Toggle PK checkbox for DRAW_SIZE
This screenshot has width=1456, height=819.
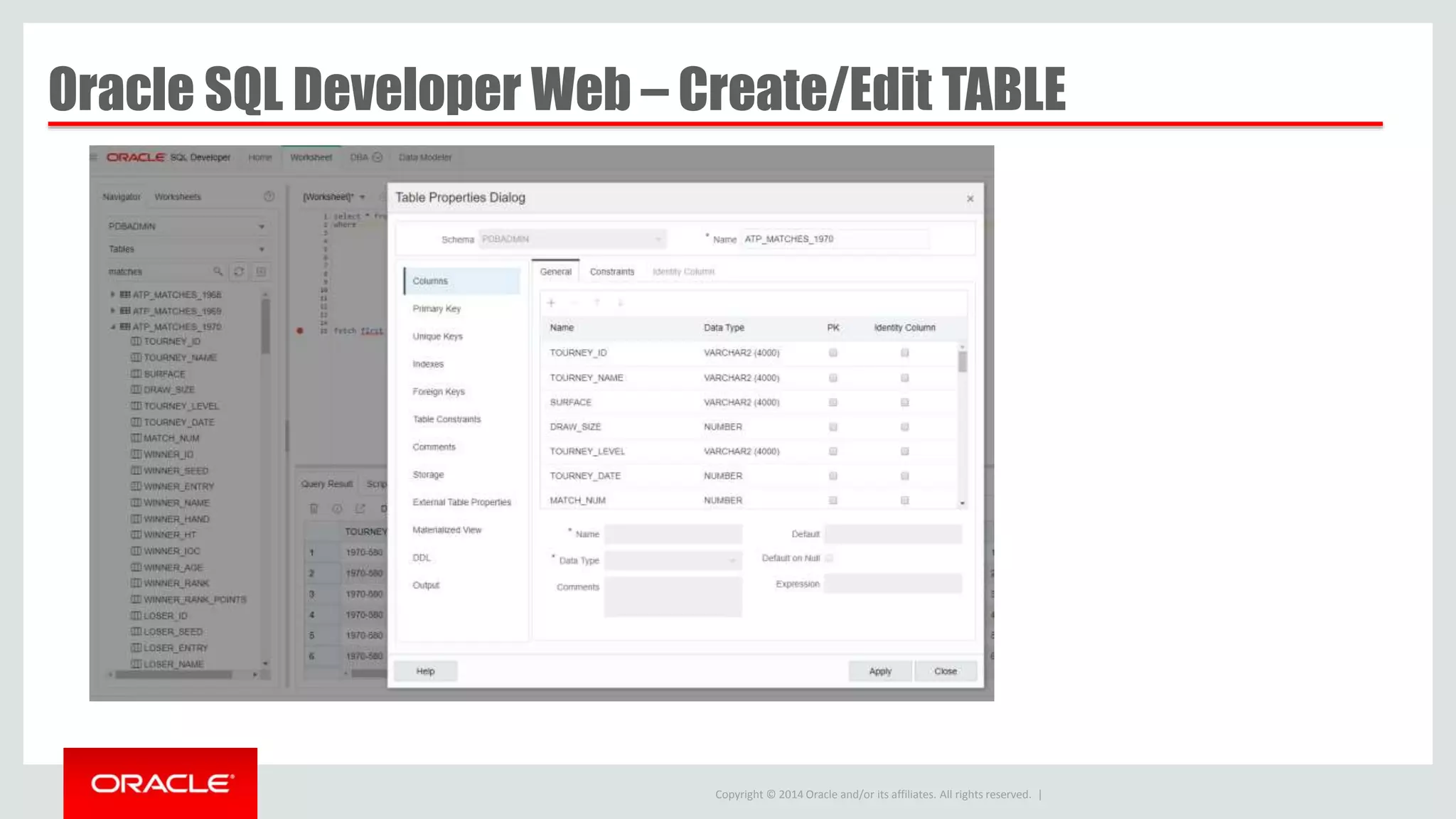(833, 427)
